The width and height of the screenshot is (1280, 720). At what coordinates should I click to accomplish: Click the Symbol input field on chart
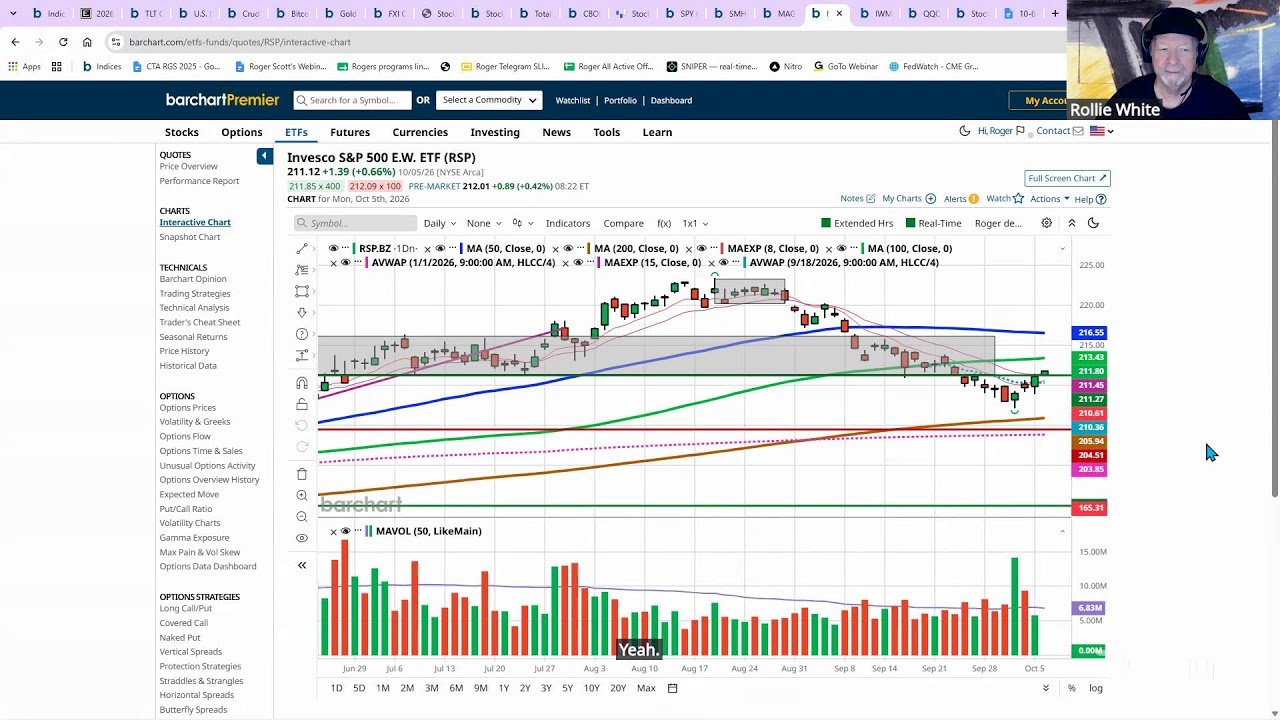click(355, 223)
